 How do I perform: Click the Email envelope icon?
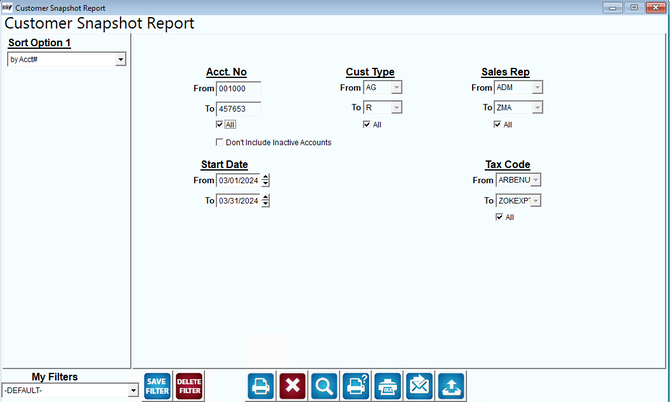tap(419, 386)
